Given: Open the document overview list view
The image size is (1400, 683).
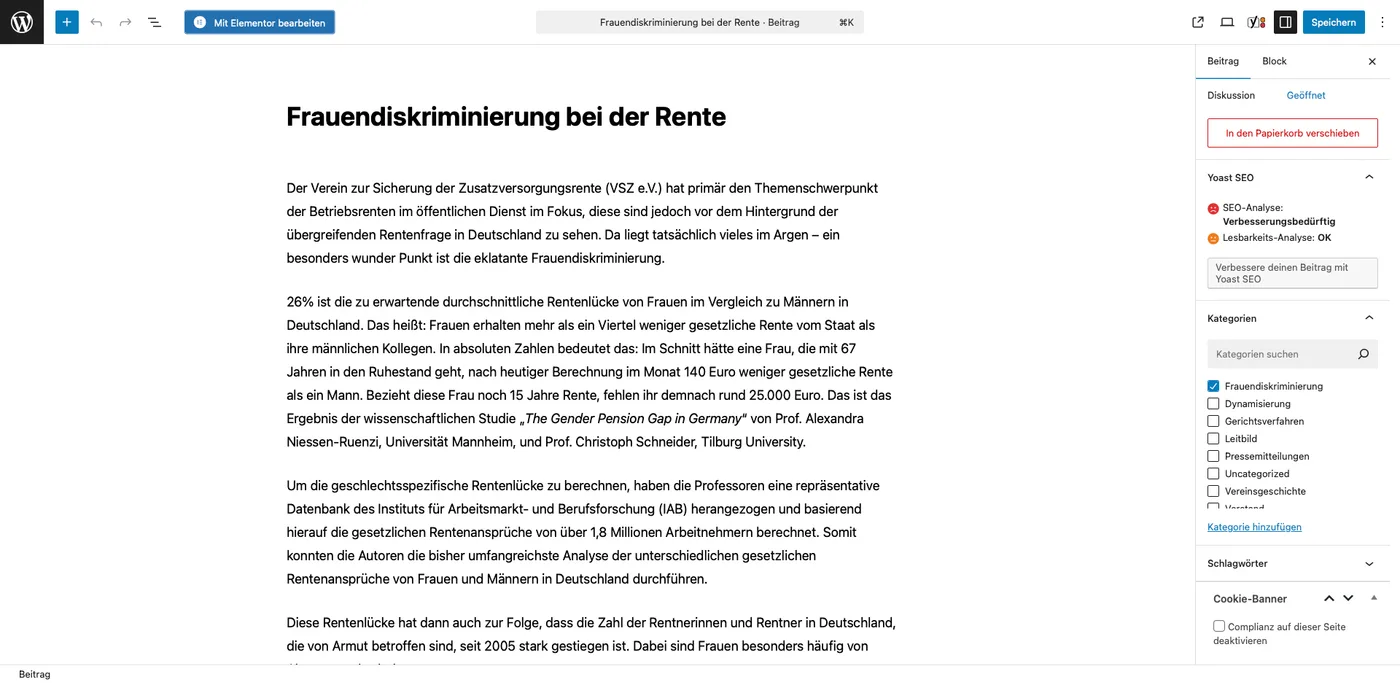Looking at the screenshot, I should pyautogui.click(x=154, y=22).
